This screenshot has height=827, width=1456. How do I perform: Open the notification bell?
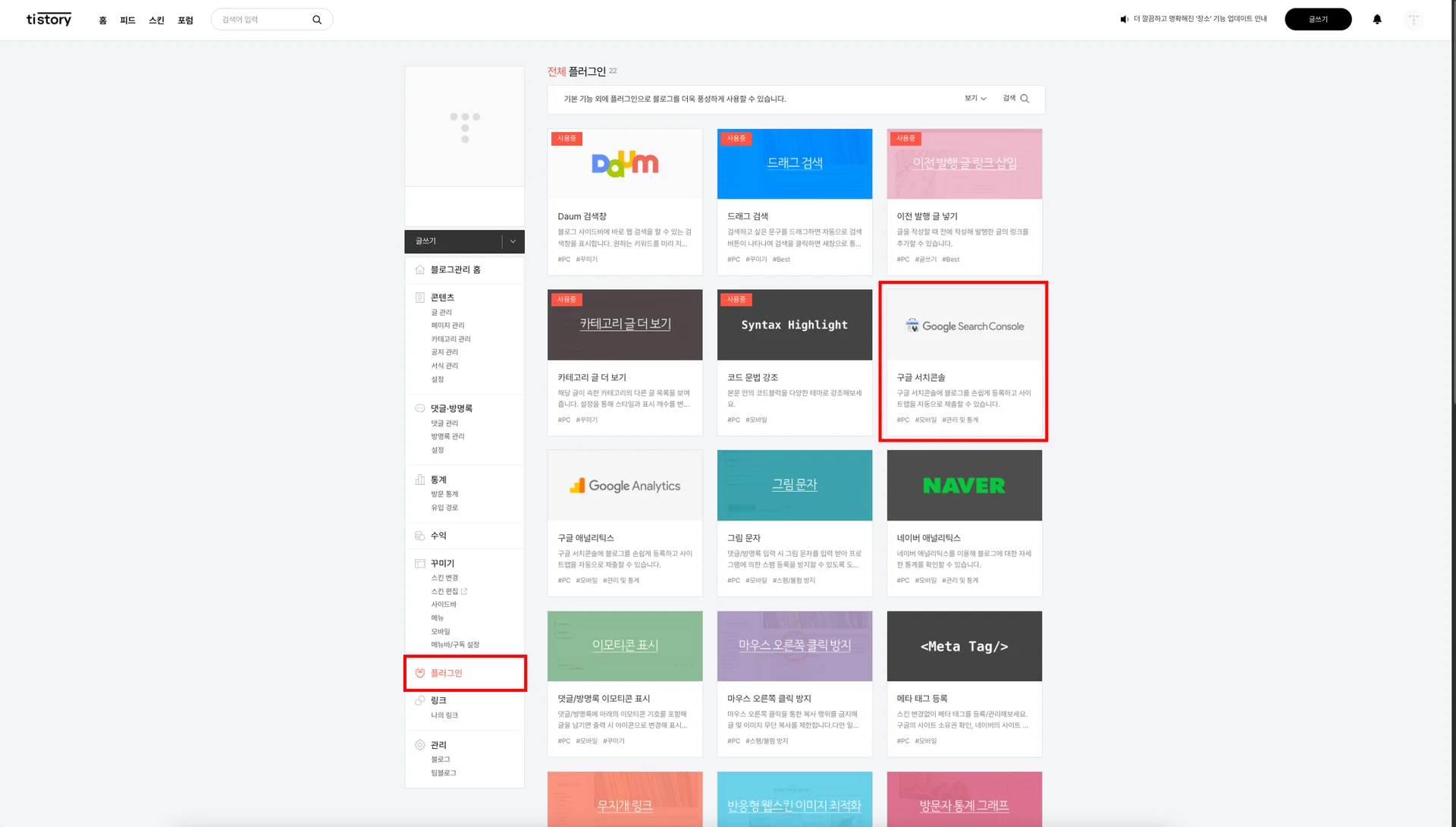coord(1377,19)
